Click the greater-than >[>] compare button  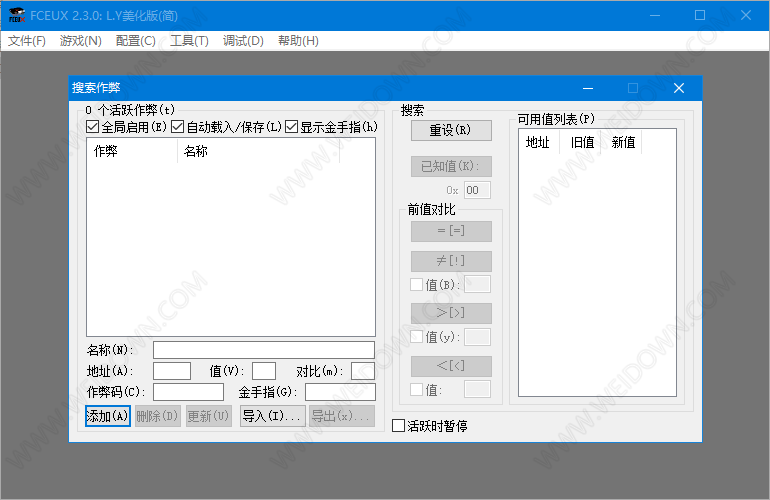451,313
